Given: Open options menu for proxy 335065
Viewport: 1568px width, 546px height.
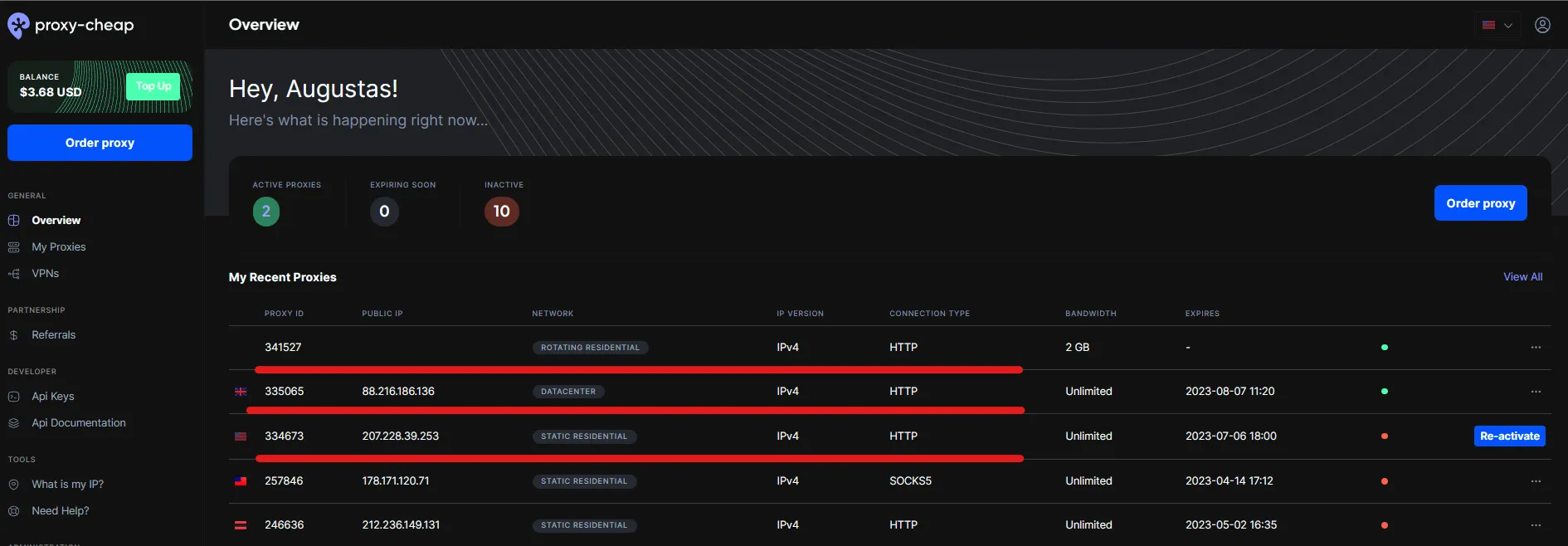Looking at the screenshot, I should (1536, 392).
